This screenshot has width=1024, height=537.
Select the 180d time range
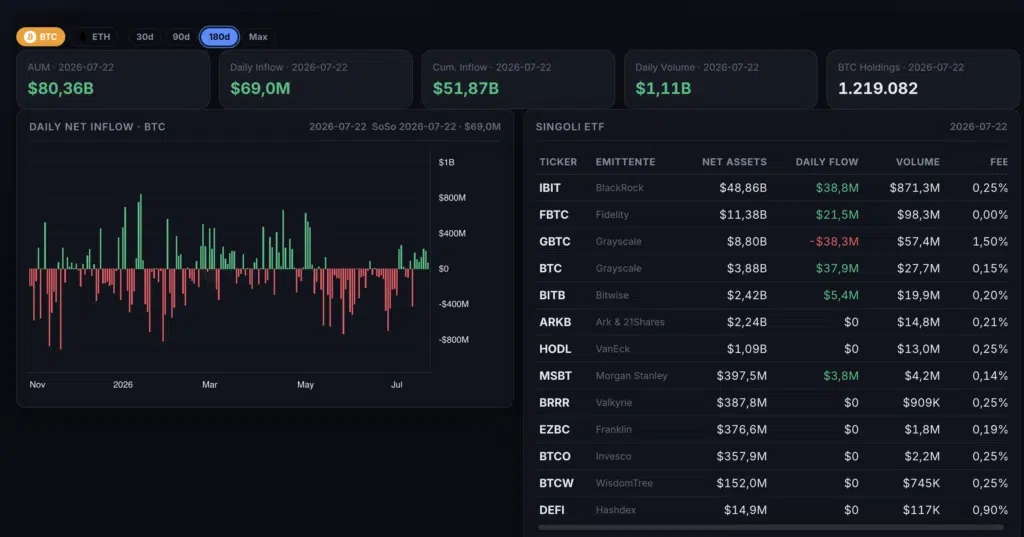pos(219,37)
